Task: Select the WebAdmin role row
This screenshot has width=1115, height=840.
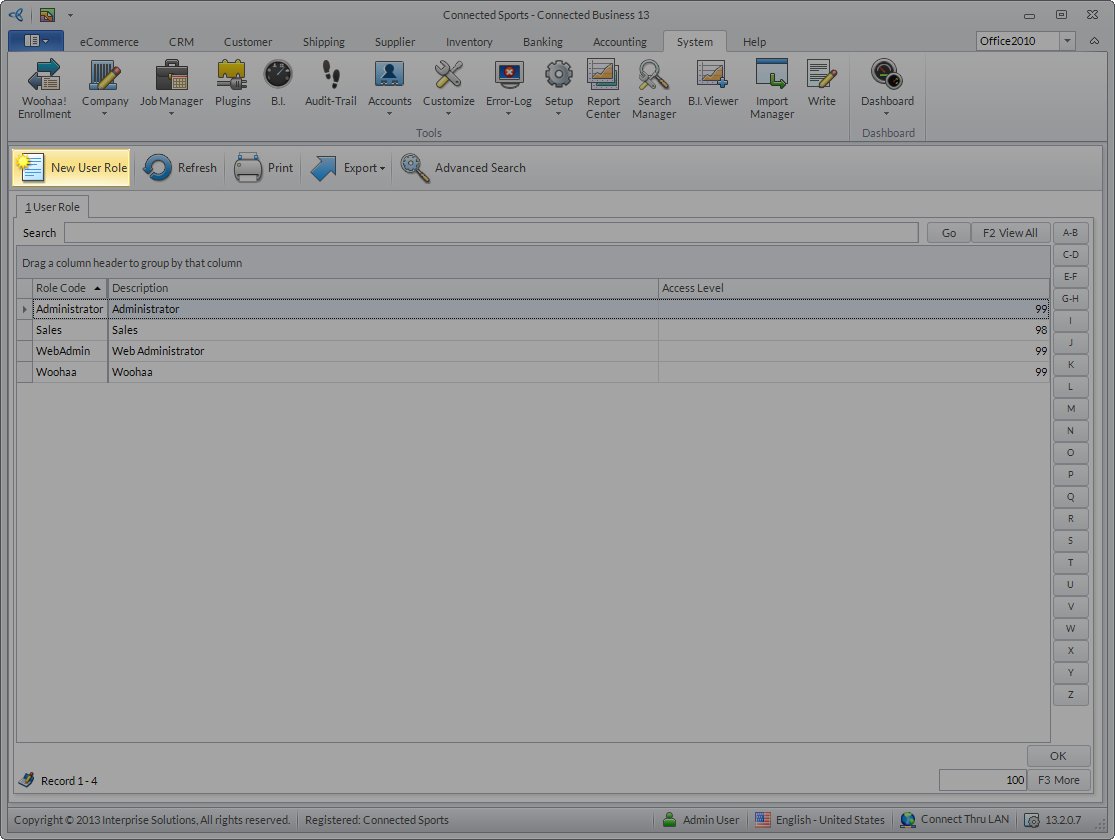Action: pyautogui.click(x=63, y=351)
